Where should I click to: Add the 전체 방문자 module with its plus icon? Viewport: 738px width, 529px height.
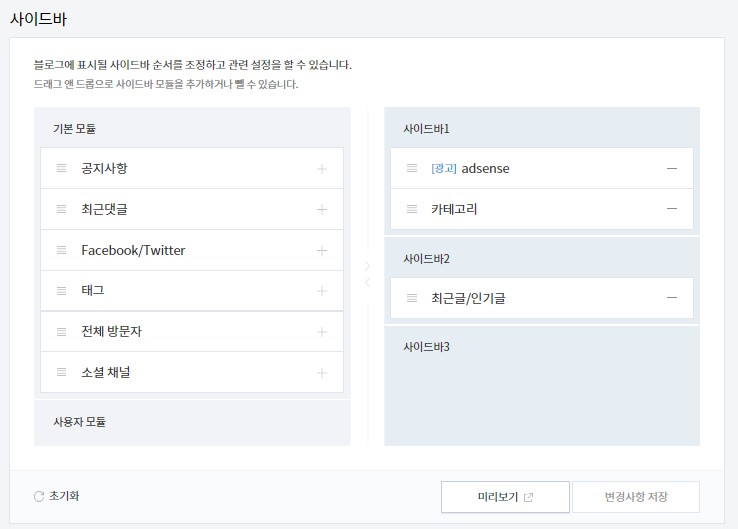[x=322, y=332]
